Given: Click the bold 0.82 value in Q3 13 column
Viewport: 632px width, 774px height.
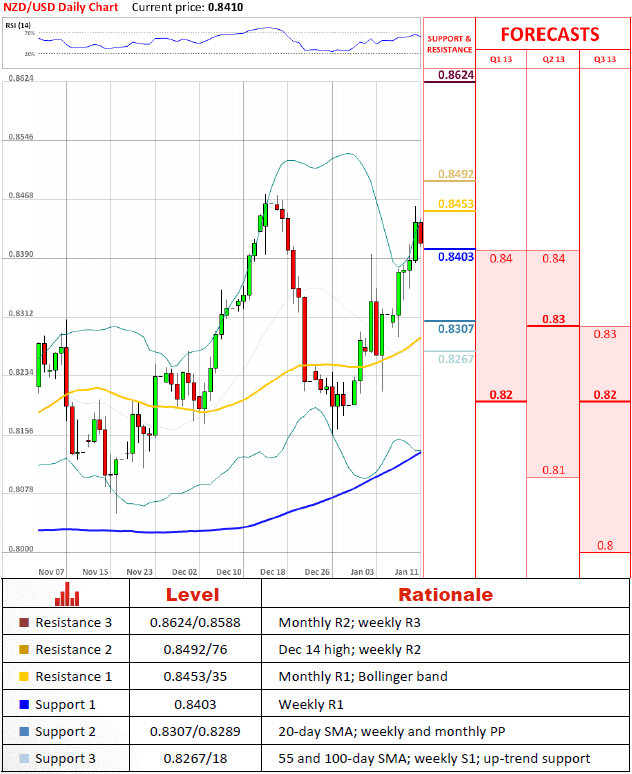Looking at the screenshot, I should pos(605,395).
